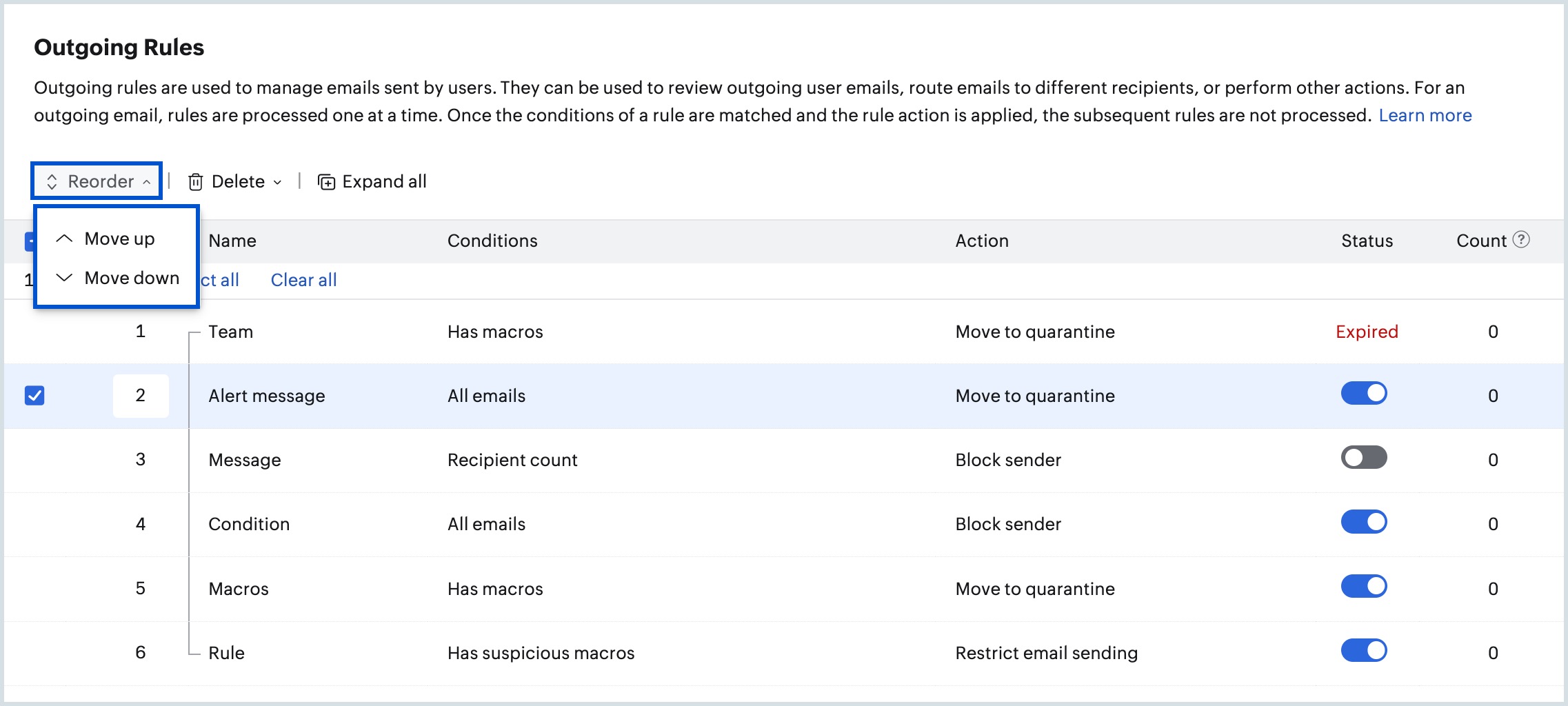This screenshot has width=1568, height=706.
Task: Click the Count help question mark icon
Action: tap(1521, 239)
